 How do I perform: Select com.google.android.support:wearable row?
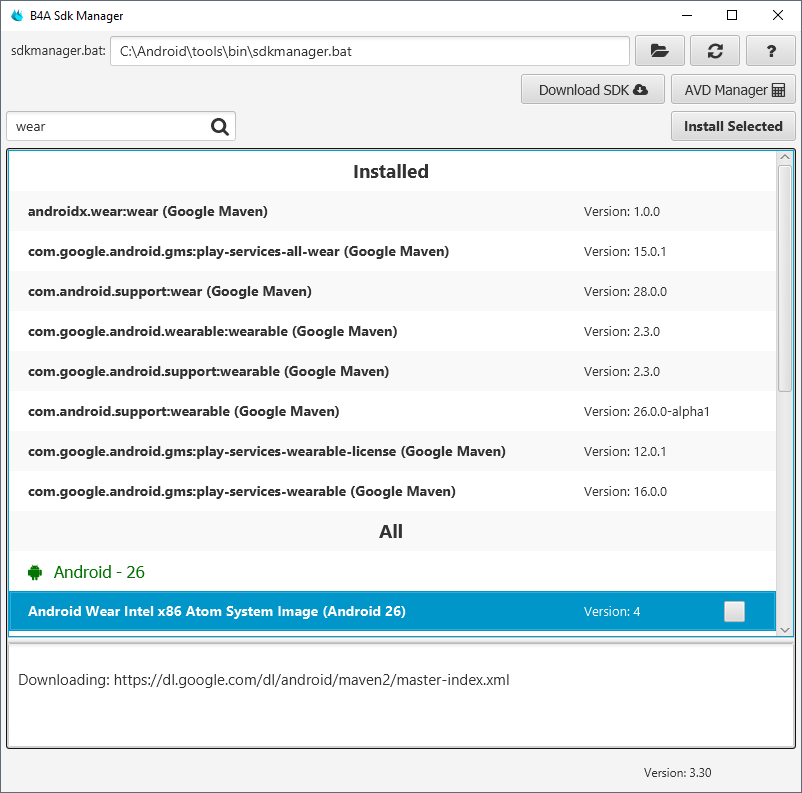(392, 371)
